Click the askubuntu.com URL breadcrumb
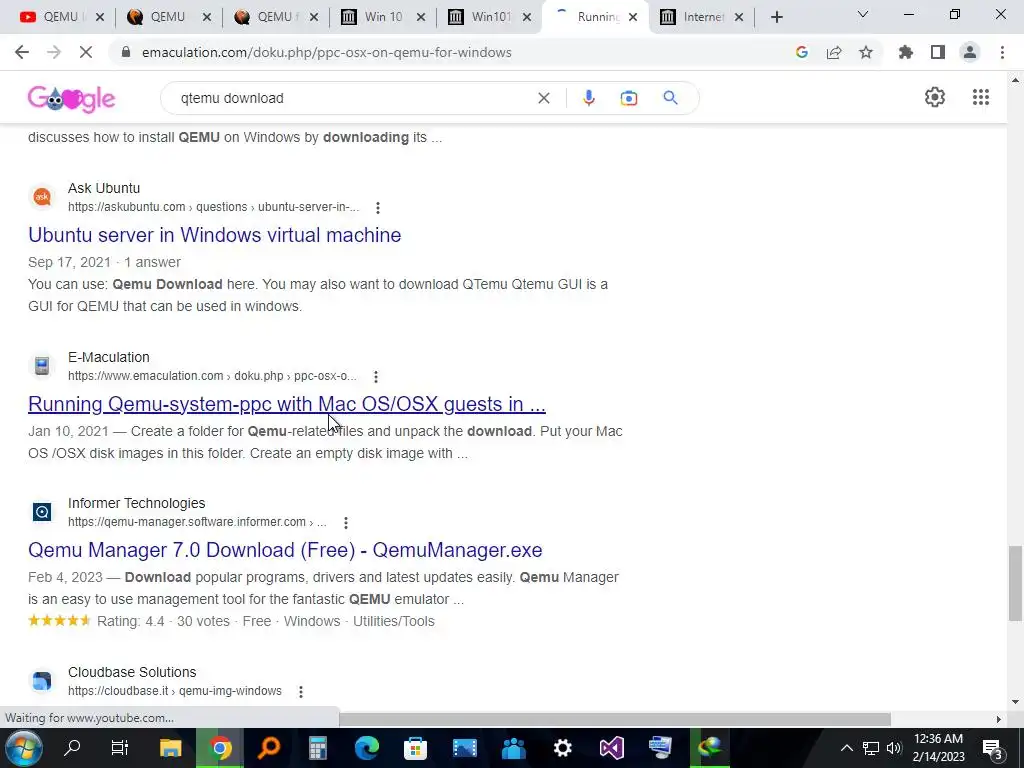 (x=214, y=207)
